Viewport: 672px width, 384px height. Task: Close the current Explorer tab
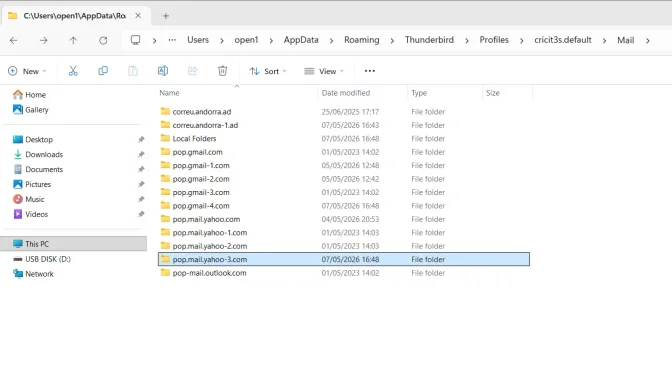(138, 15)
